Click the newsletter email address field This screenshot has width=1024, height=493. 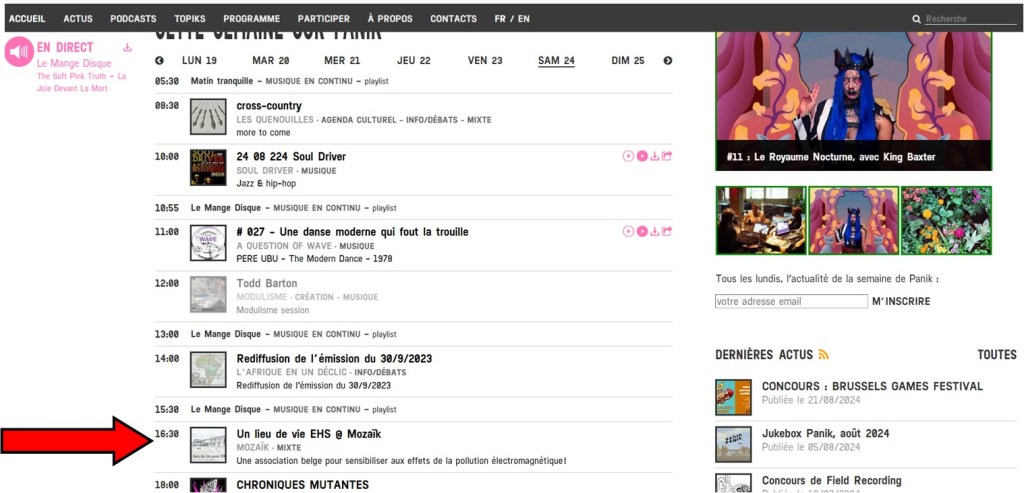click(791, 301)
